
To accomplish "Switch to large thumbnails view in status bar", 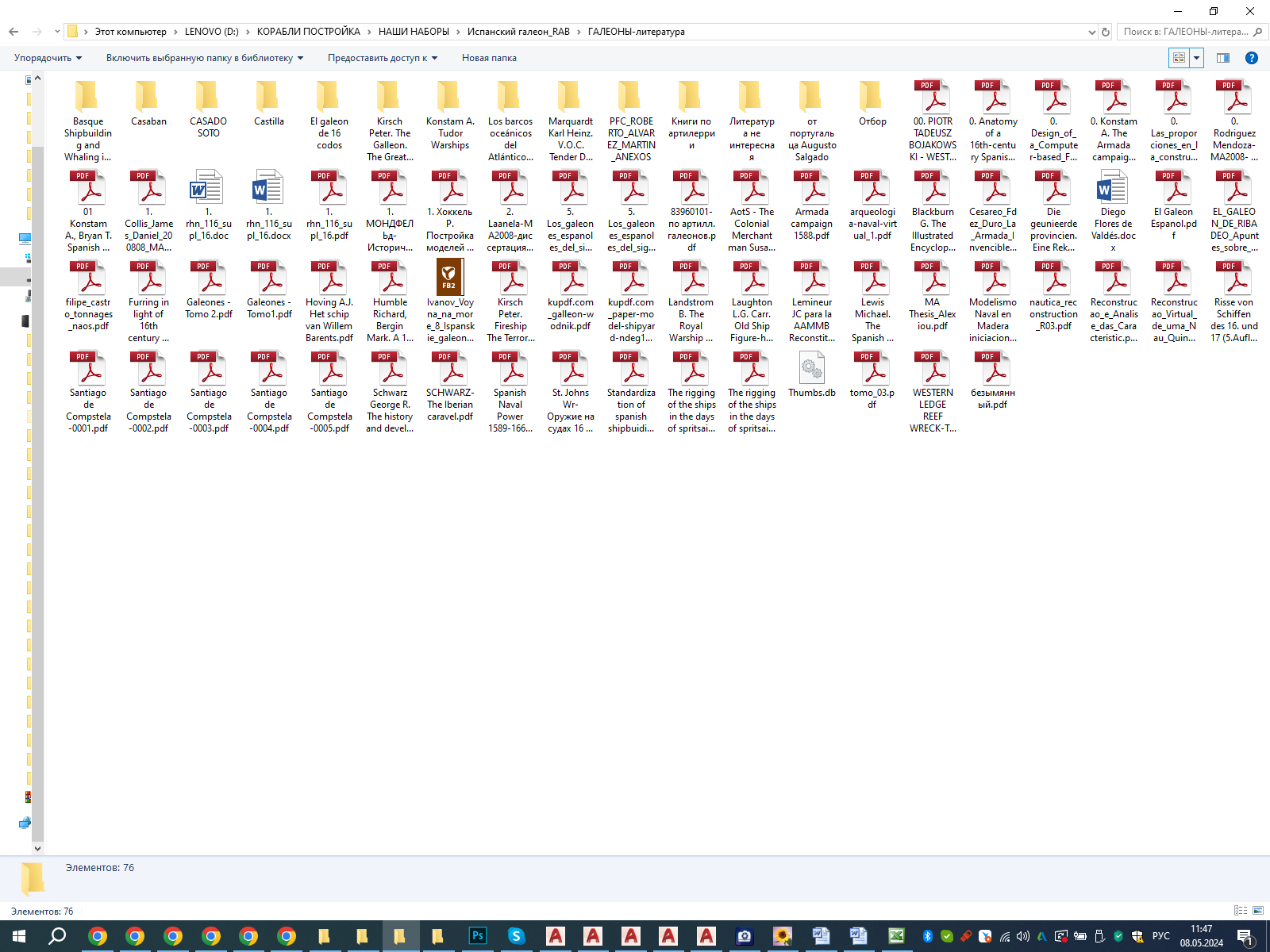I will [x=1258, y=911].
